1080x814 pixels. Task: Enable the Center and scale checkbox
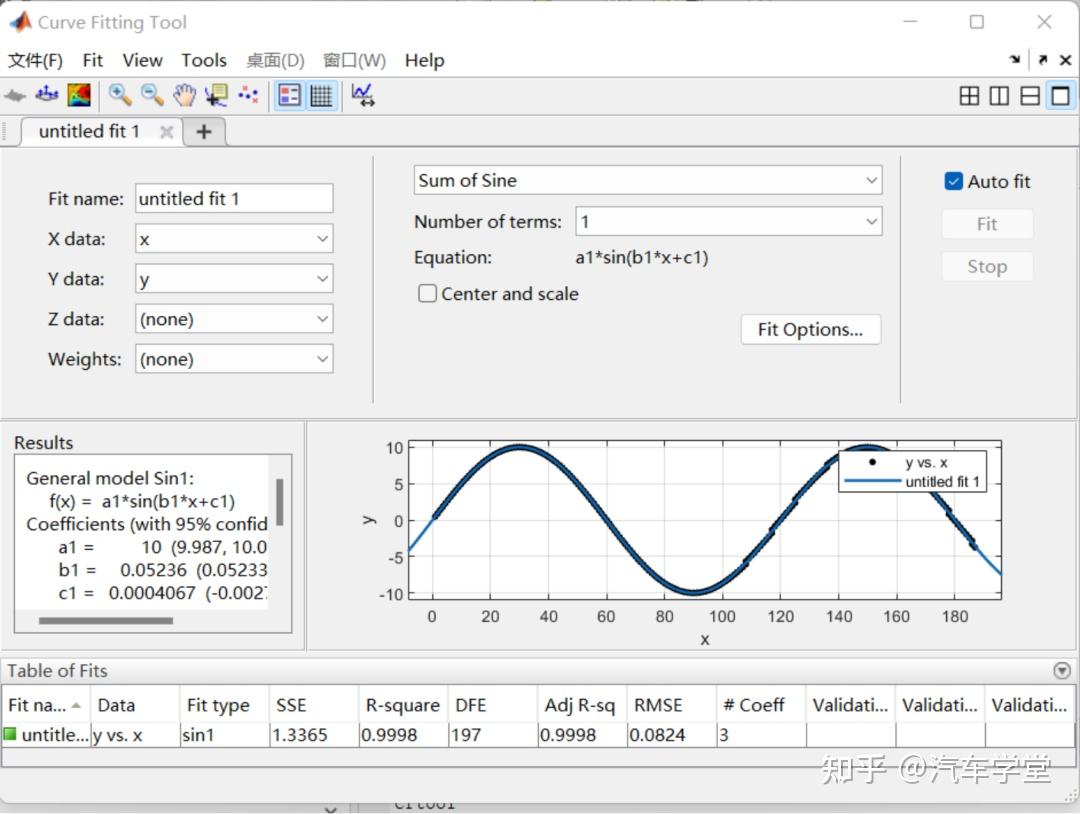click(428, 294)
